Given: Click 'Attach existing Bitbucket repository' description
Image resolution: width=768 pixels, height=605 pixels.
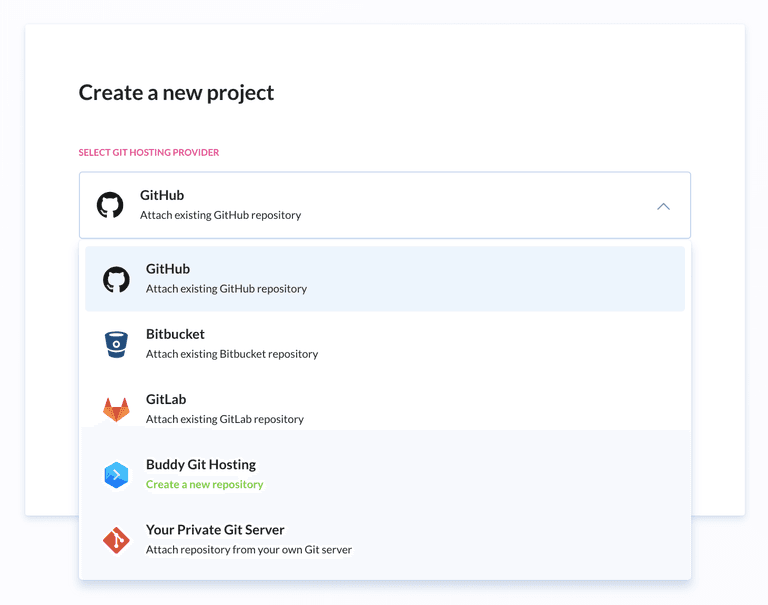Looking at the screenshot, I should 232,354.
